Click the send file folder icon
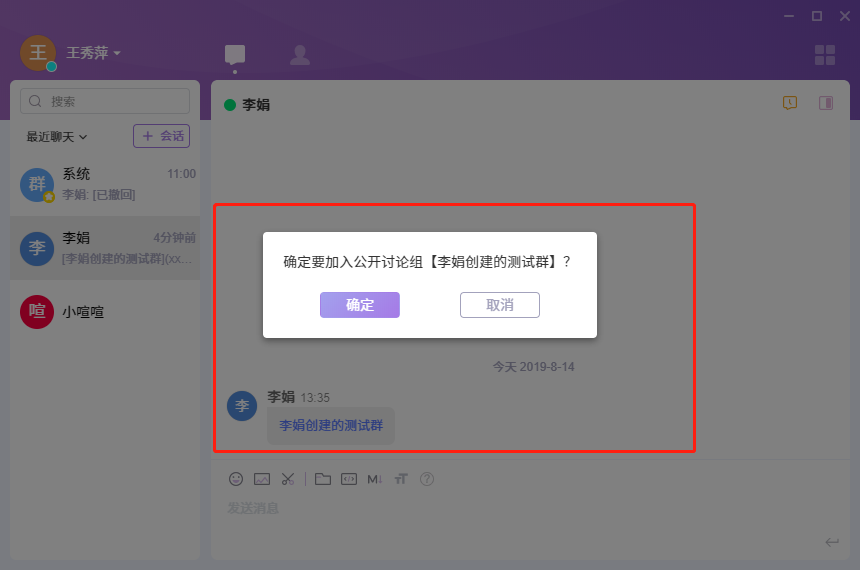The height and width of the screenshot is (570, 860). click(x=322, y=479)
